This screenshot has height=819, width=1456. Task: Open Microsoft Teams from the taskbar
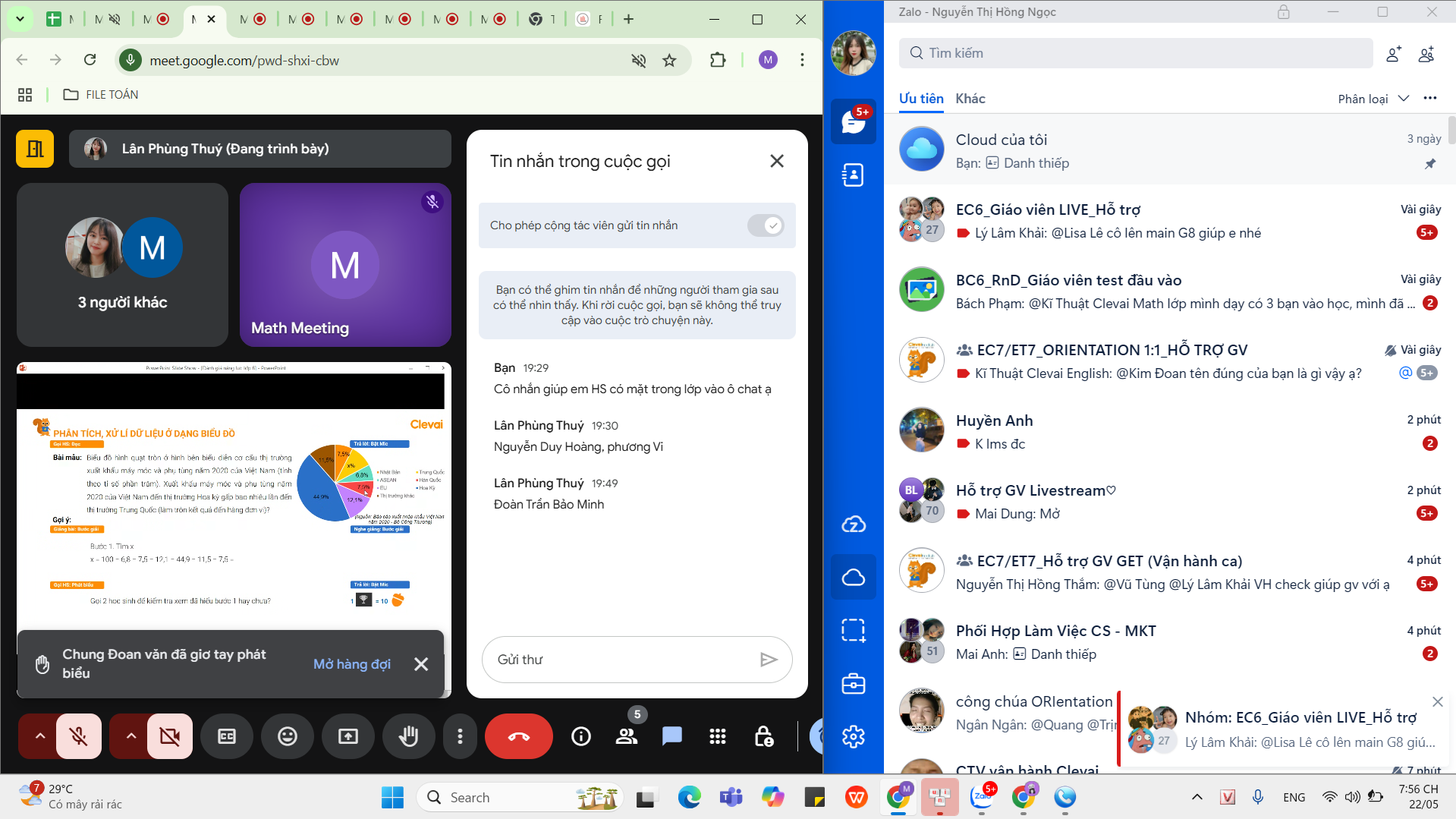point(731,798)
